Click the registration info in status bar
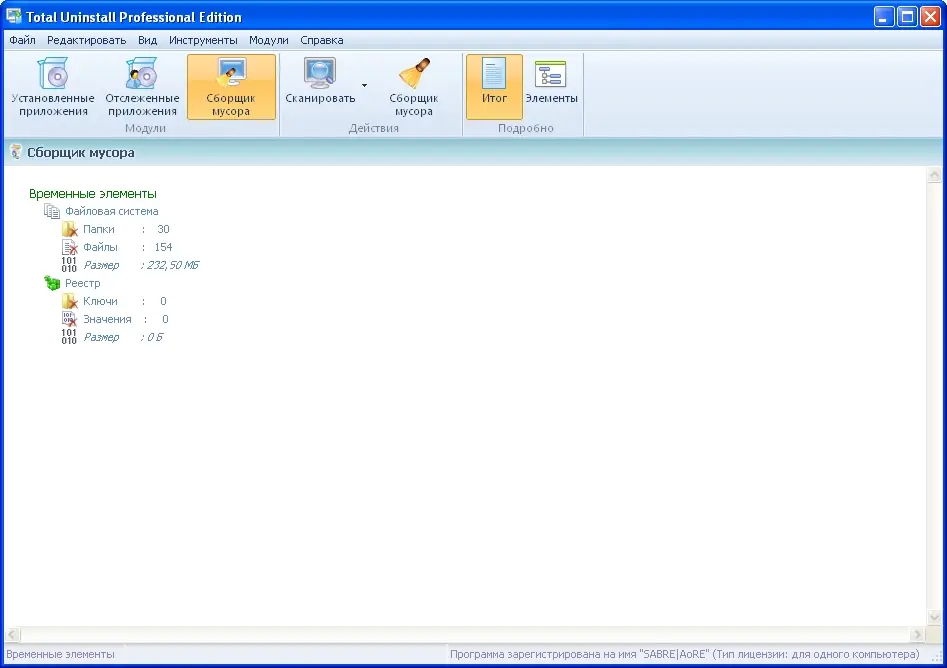The height and width of the screenshot is (668, 947). [x=684, y=654]
